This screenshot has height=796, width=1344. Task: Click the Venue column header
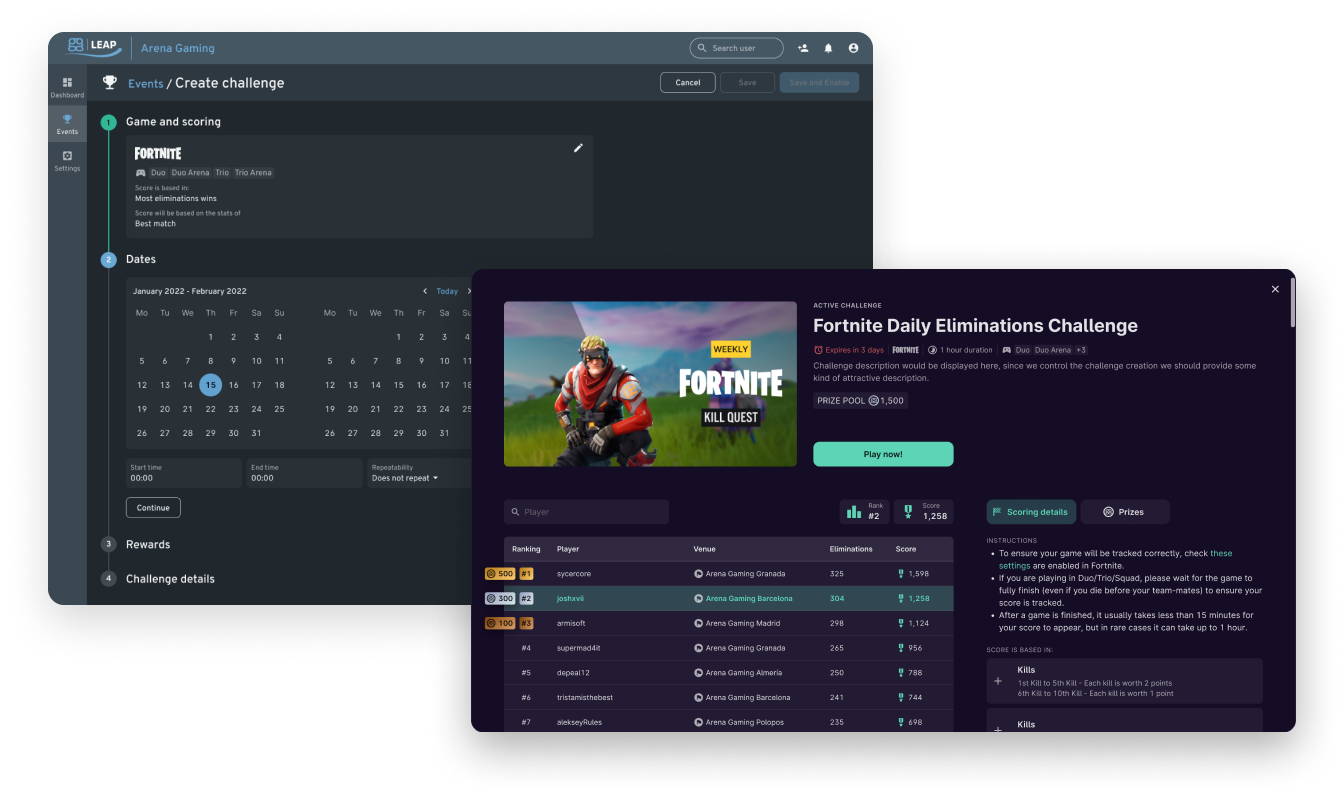tap(704, 549)
